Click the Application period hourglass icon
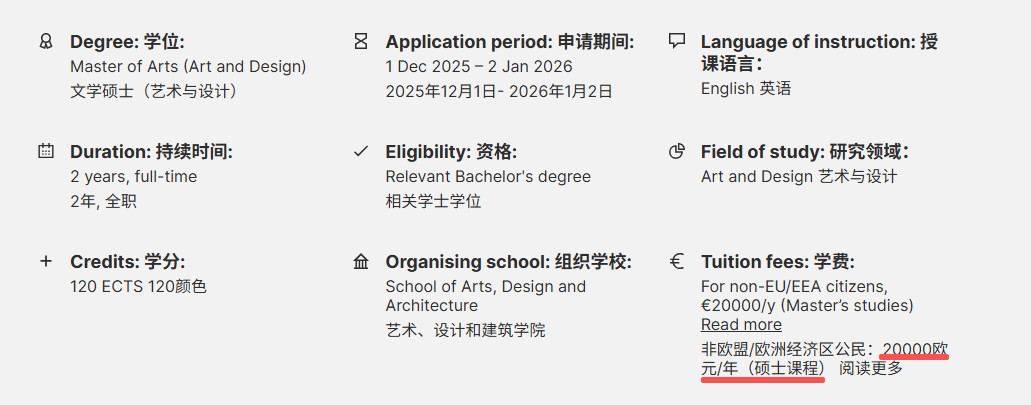 click(x=361, y=42)
